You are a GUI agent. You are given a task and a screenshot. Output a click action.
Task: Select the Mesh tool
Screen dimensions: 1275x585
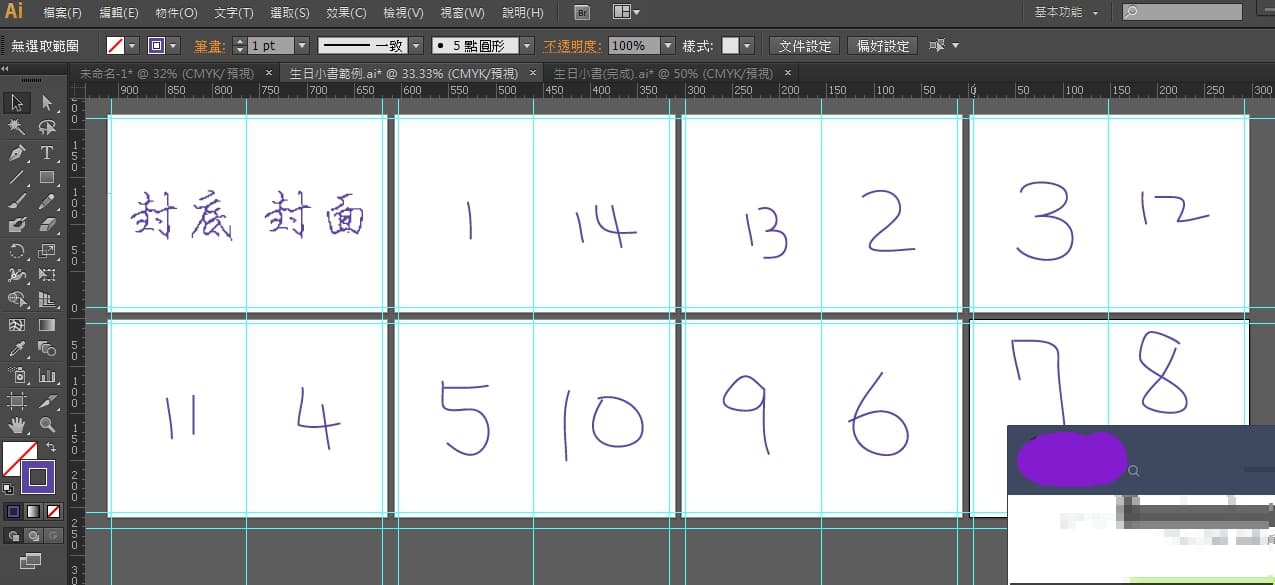click(17, 325)
